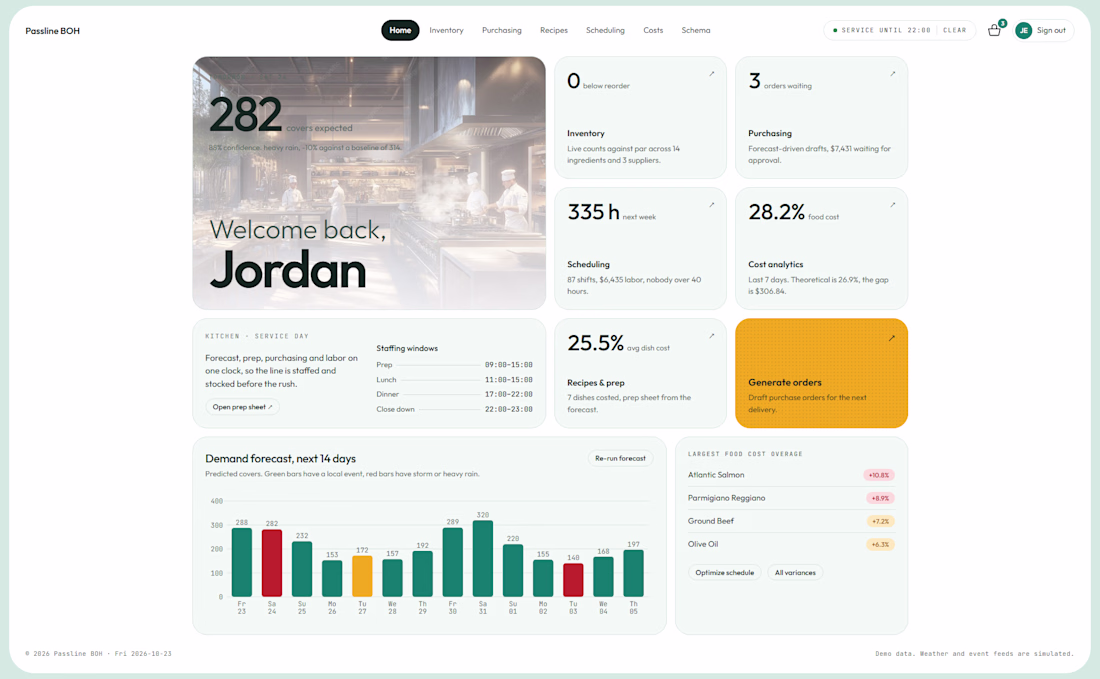Click the Ground Beef row

click(x=791, y=521)
